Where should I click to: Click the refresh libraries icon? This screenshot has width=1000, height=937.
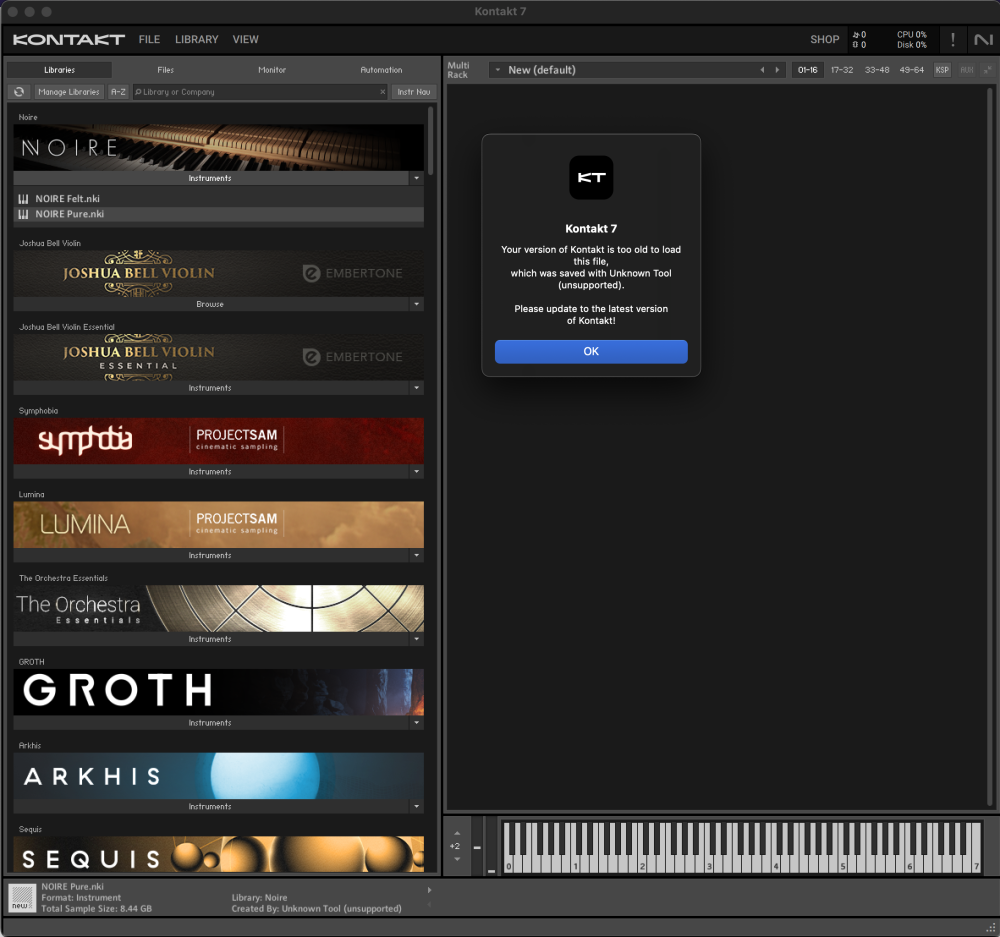[19, 92]
